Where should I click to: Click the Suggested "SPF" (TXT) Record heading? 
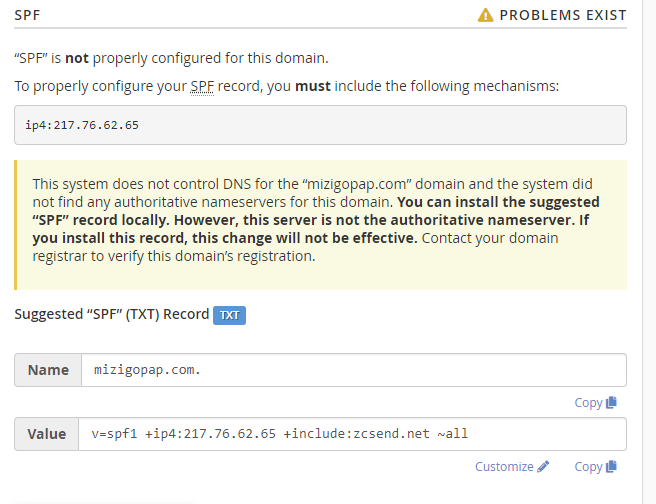[111, 314]
